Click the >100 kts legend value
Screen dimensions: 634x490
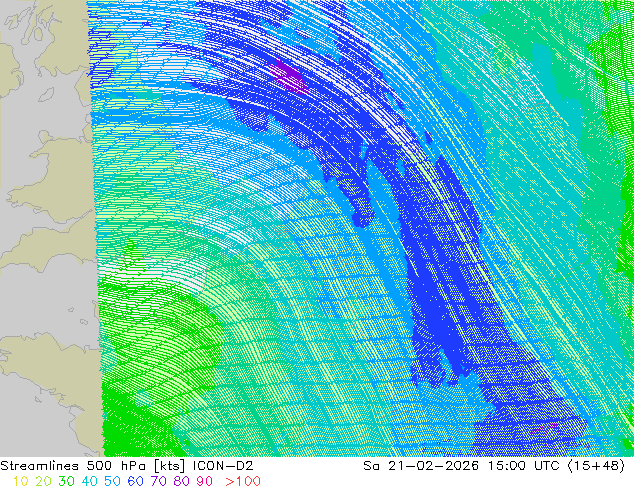(243, 482)
